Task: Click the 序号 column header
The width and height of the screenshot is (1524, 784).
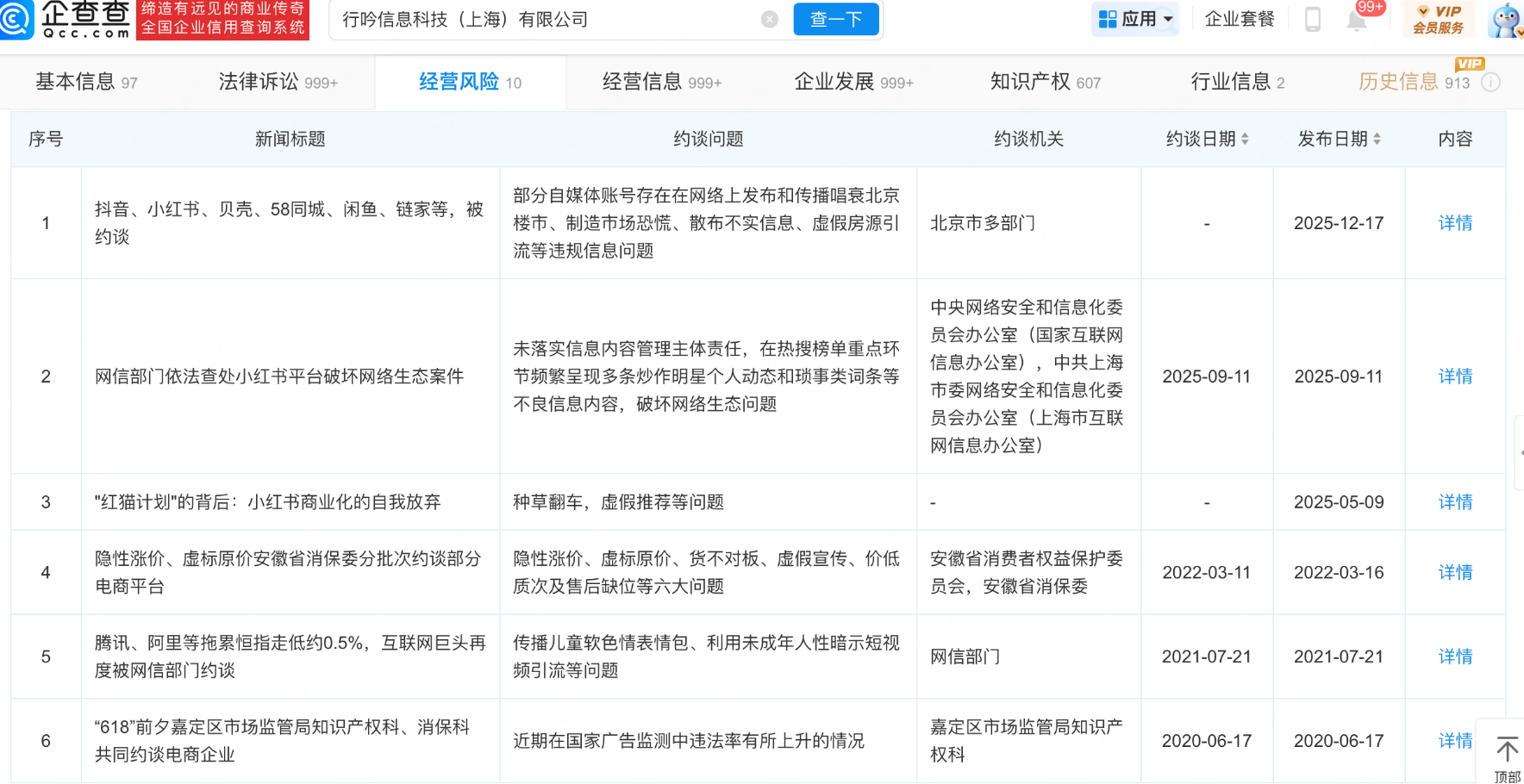Action: click(46, 139)
